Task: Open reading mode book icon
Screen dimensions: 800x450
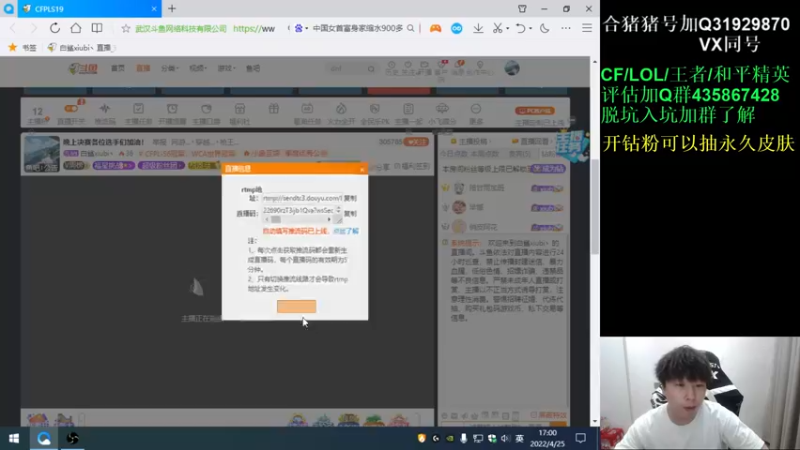Action: pos(97,28)
